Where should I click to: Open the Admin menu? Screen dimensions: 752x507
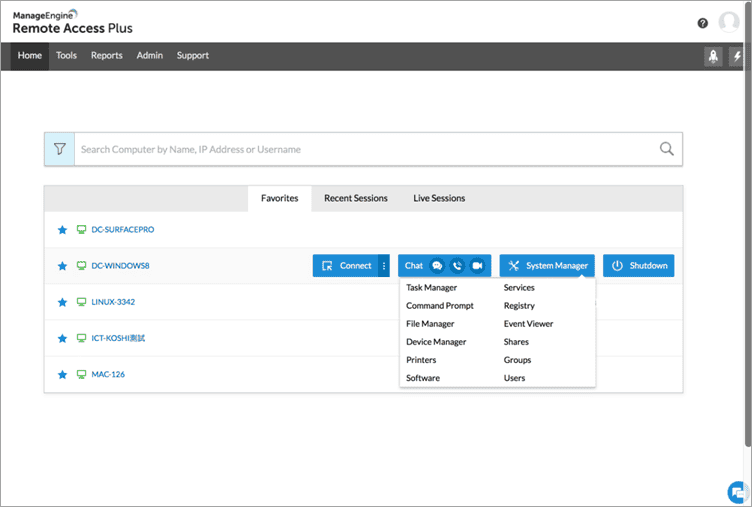(x=150, y=56)
